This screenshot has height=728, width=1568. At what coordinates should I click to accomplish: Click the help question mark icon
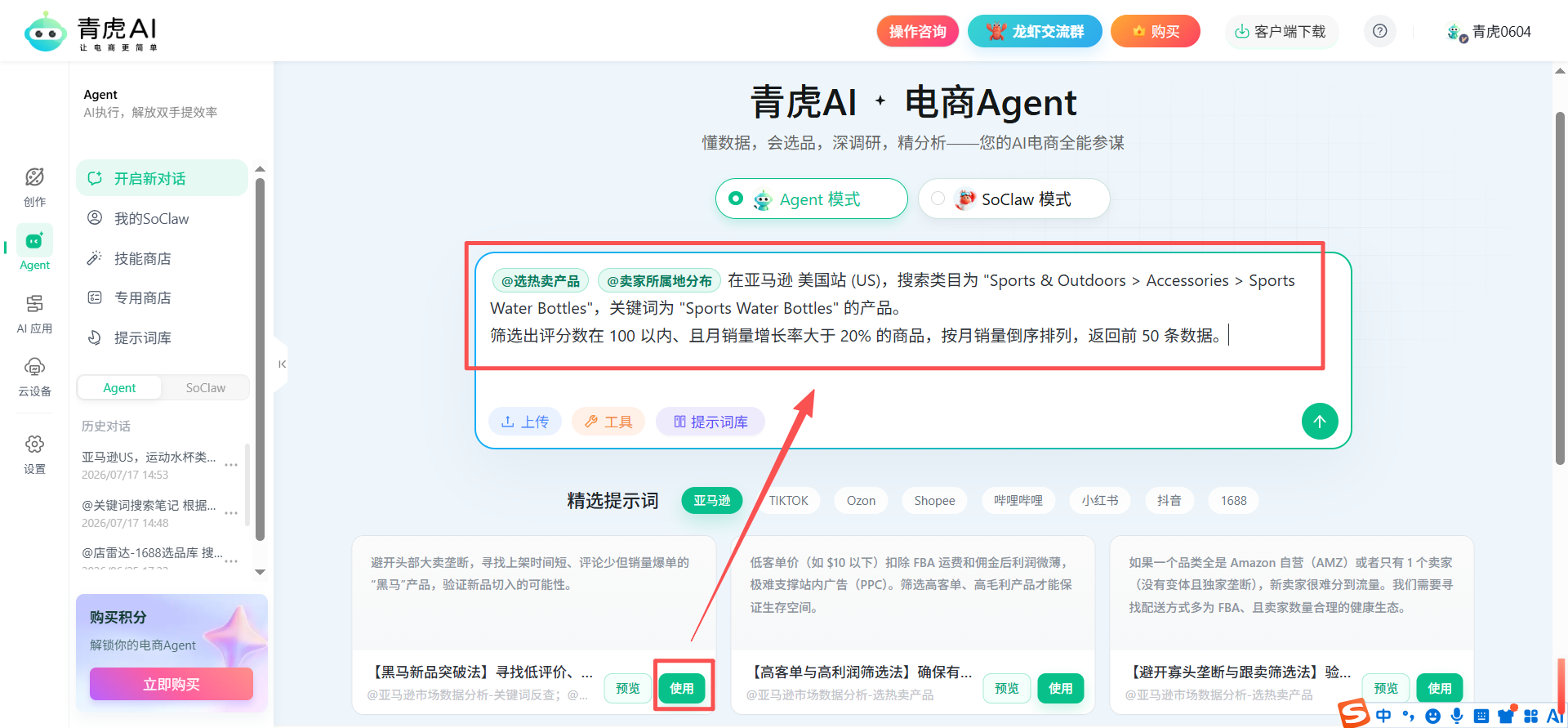point(1379,31)
